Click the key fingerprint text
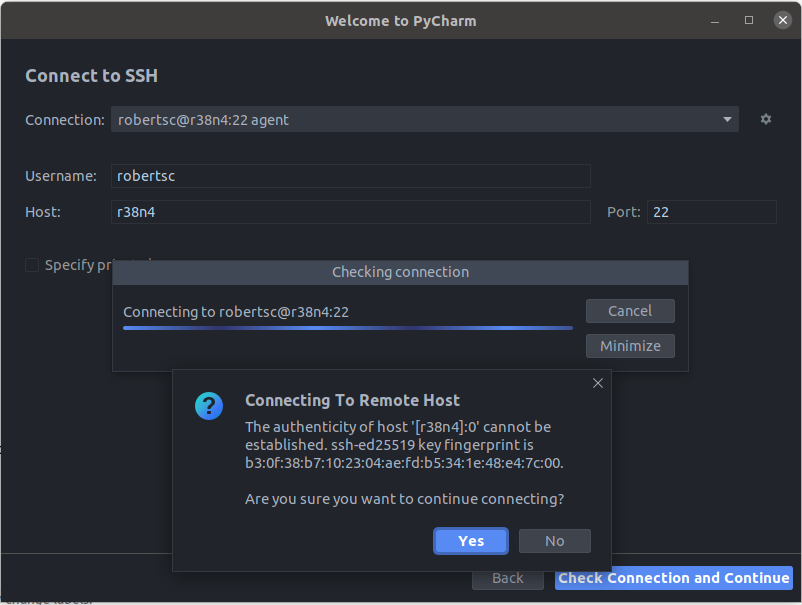802x605 pixels. 404,463
